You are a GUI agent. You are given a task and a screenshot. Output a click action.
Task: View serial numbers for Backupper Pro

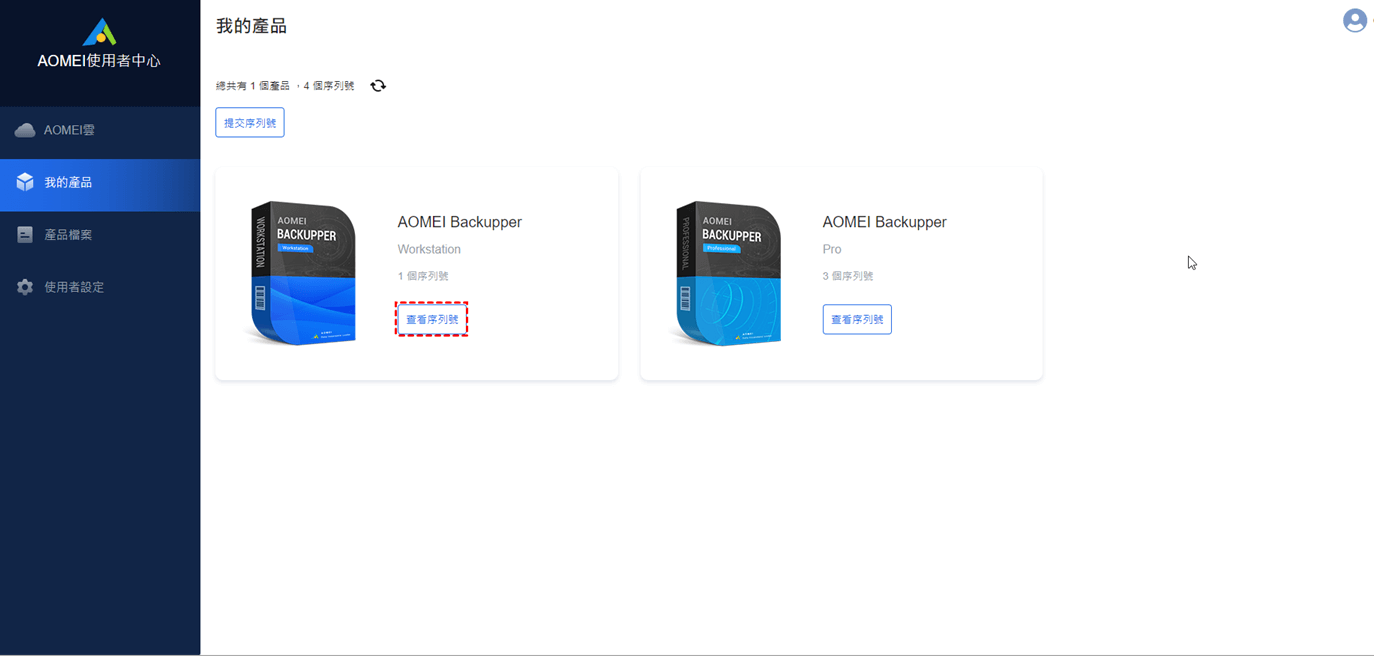pos(857,320)
